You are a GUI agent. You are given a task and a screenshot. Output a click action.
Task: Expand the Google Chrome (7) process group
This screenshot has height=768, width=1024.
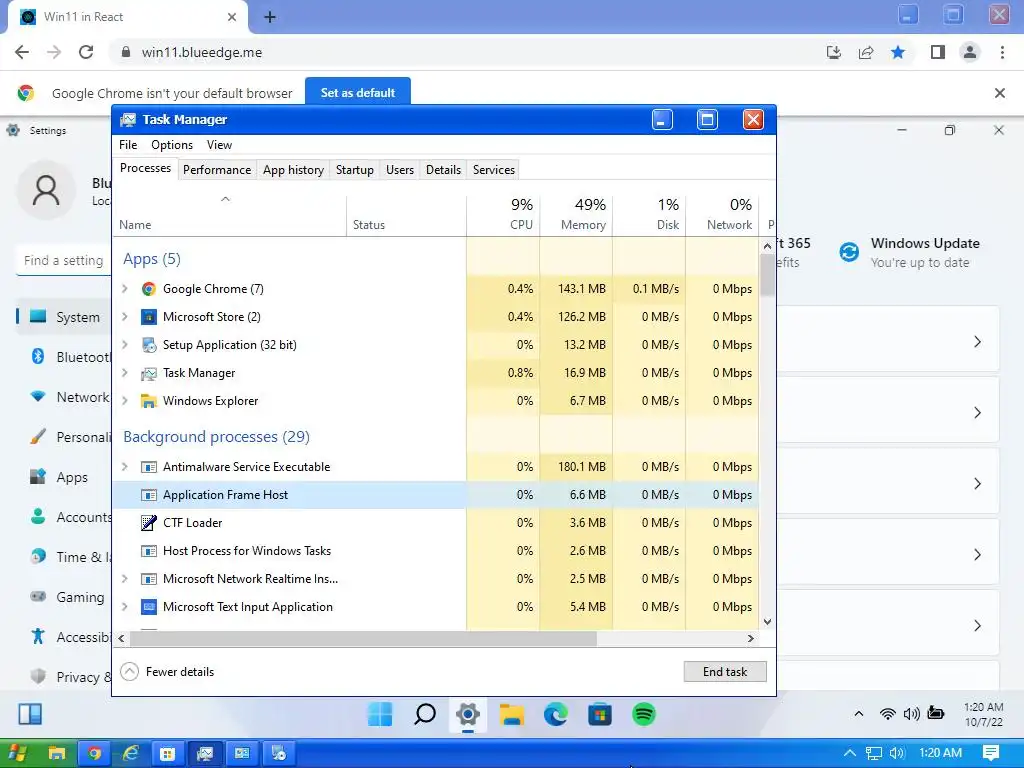point(125,289)
